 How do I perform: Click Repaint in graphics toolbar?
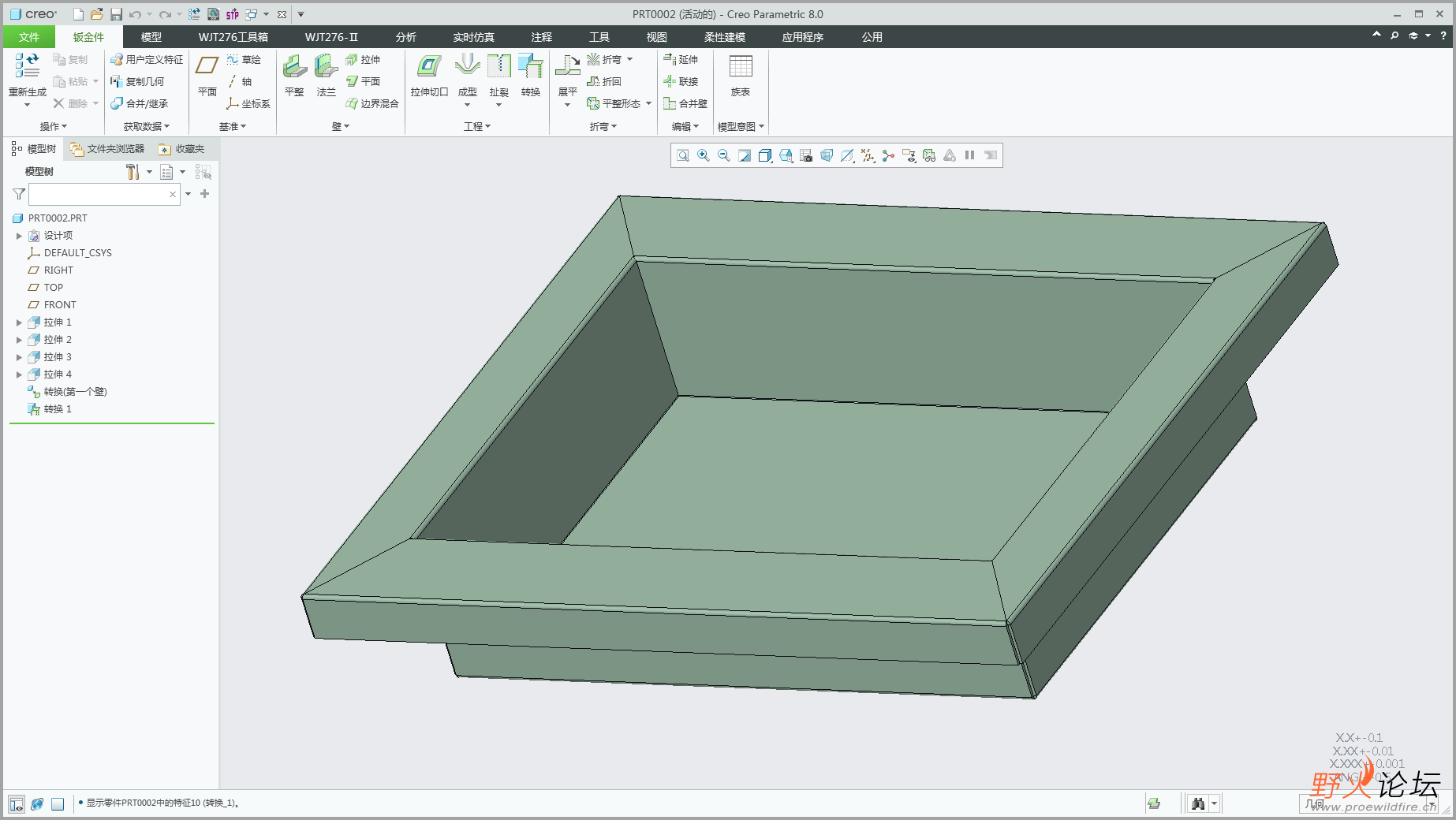tap(745, 155)
